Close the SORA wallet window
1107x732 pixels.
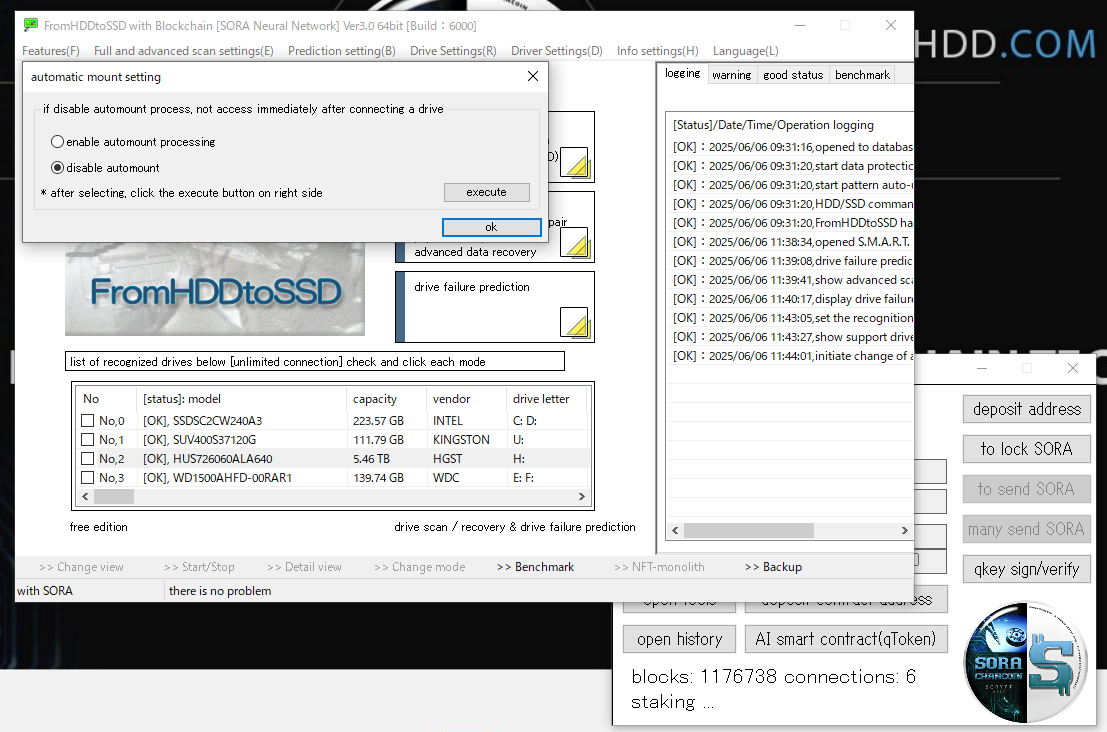tap(1073, 368)
